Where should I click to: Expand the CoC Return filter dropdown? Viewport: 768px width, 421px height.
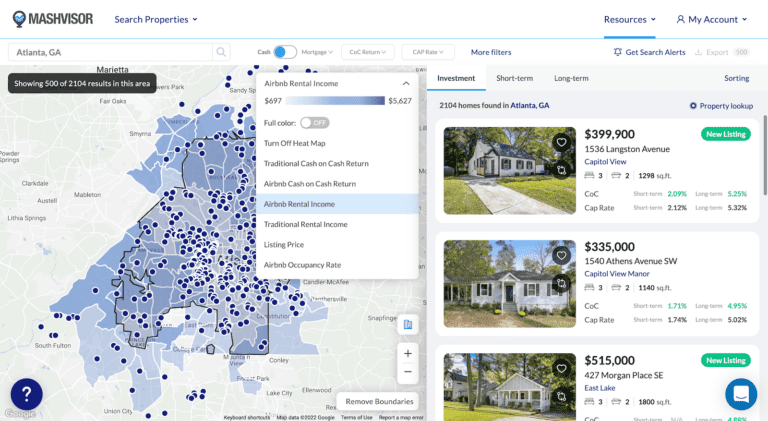[x=367, y=52]
